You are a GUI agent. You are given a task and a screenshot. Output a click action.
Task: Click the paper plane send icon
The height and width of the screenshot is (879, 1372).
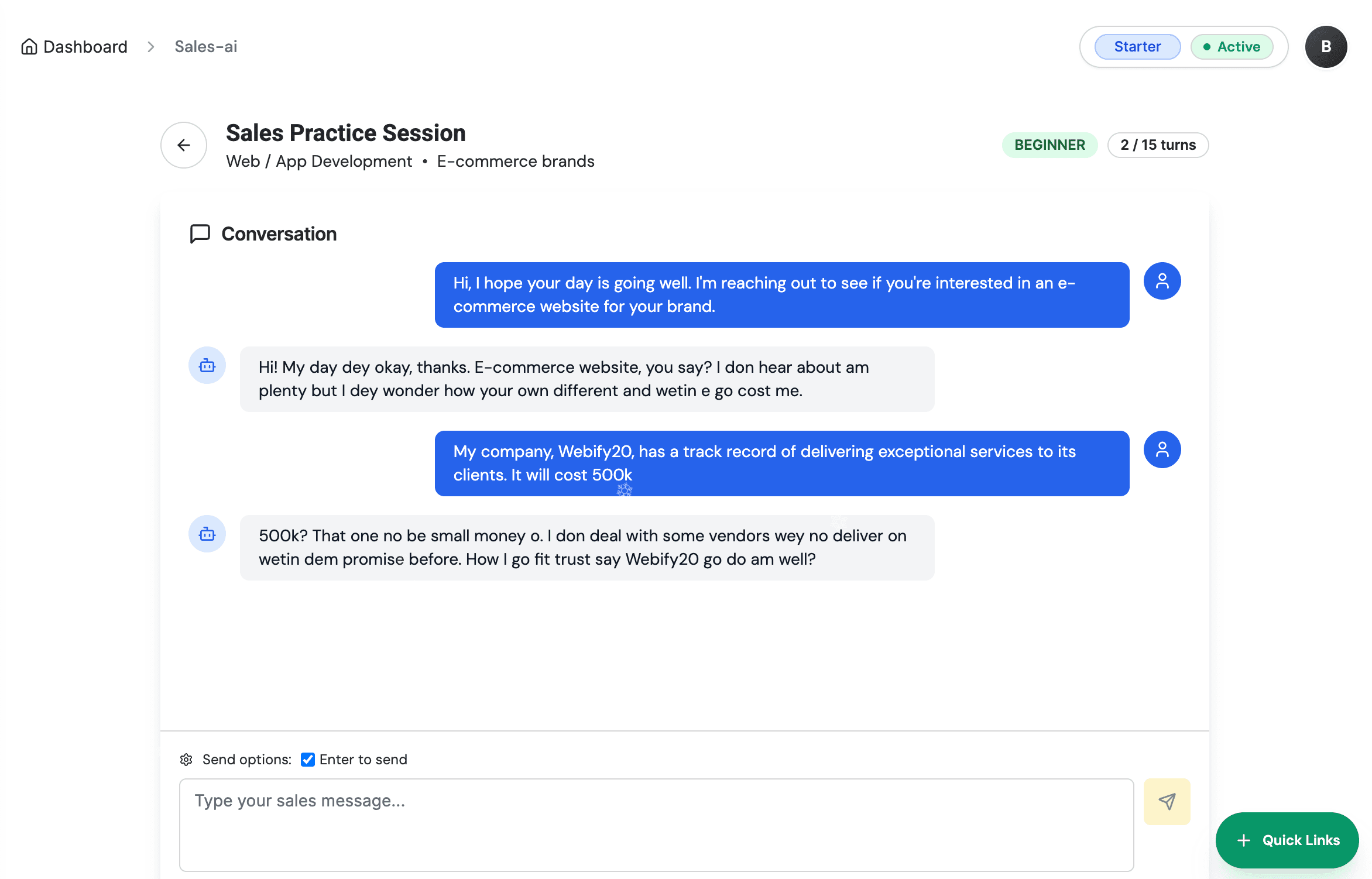tap(1167, 802)
